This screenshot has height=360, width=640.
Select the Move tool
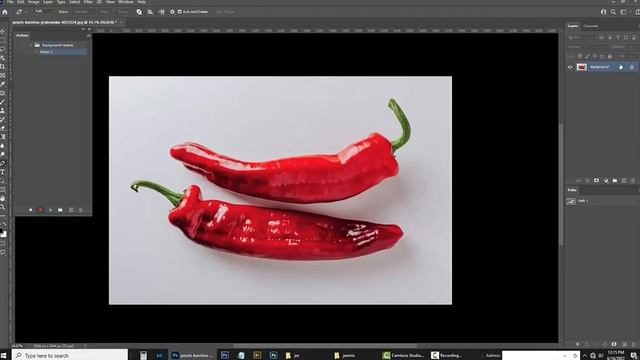(x=3, y=31)
